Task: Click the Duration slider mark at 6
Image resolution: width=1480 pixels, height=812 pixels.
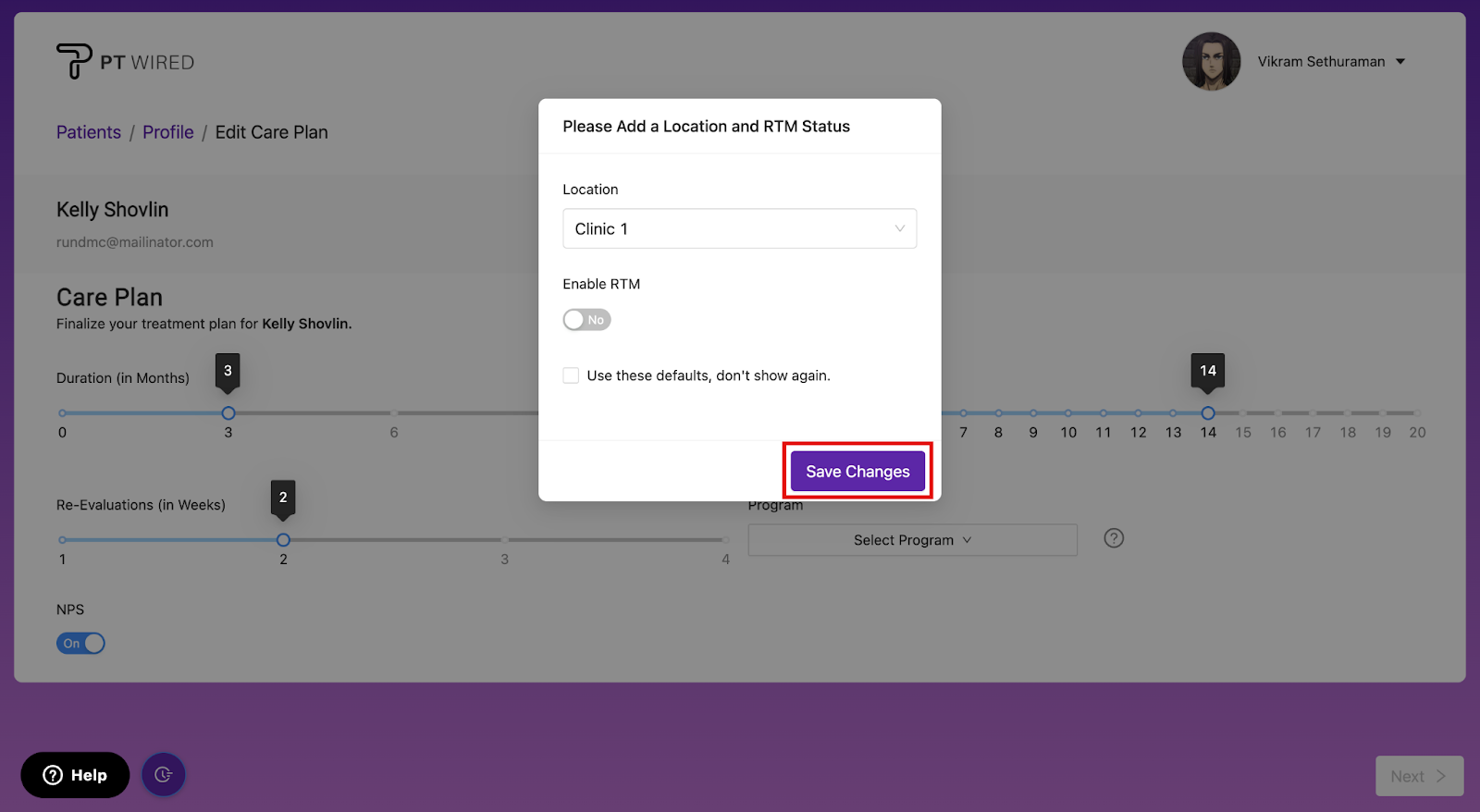Action: (x=394, y=413)
